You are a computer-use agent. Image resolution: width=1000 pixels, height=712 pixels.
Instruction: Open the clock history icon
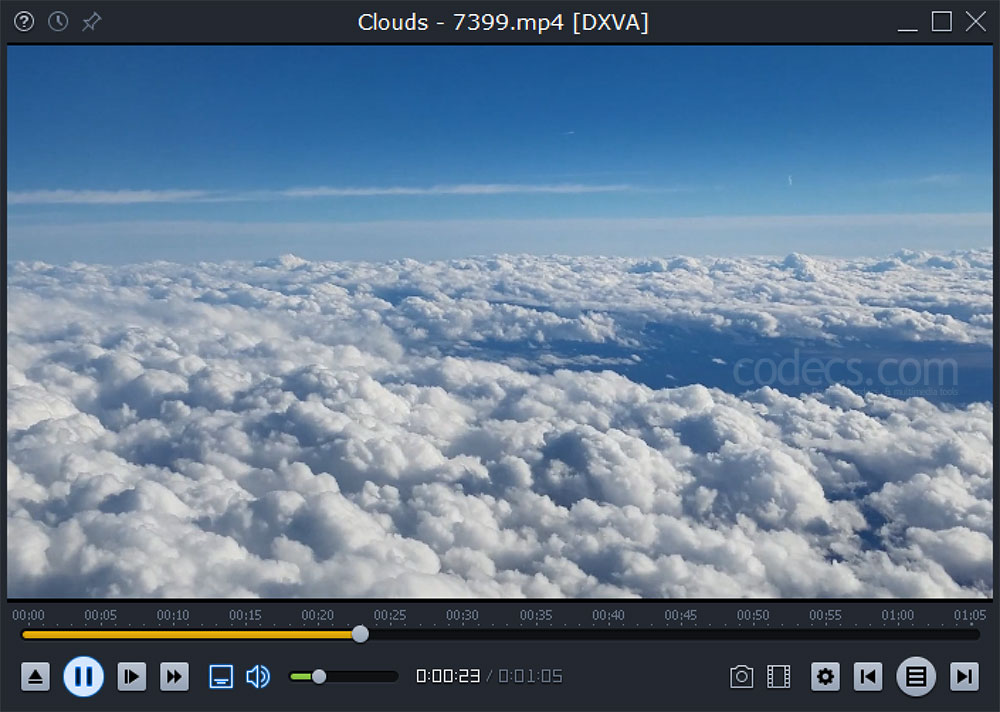(x=58, y=22)
